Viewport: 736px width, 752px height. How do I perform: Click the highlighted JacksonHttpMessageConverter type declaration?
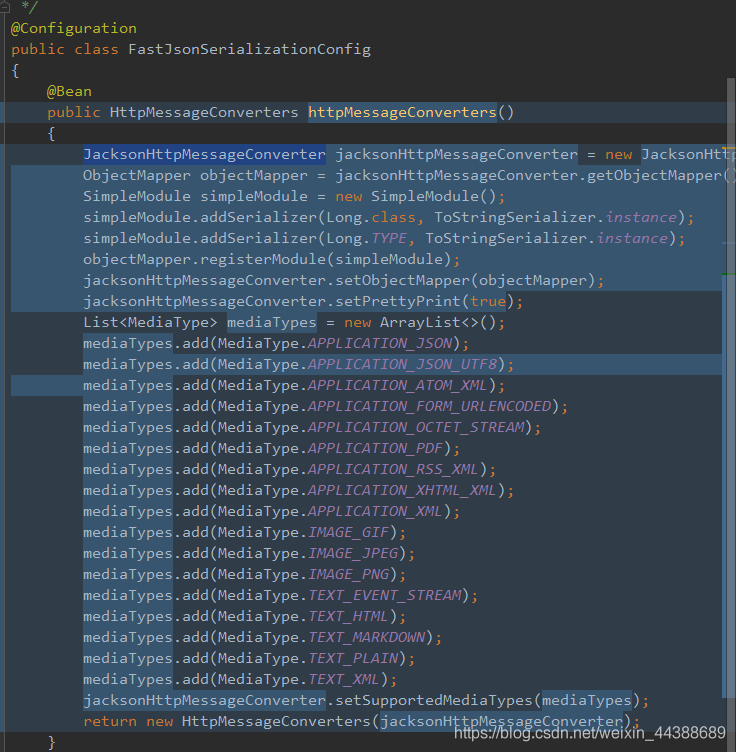coord(204,154)
